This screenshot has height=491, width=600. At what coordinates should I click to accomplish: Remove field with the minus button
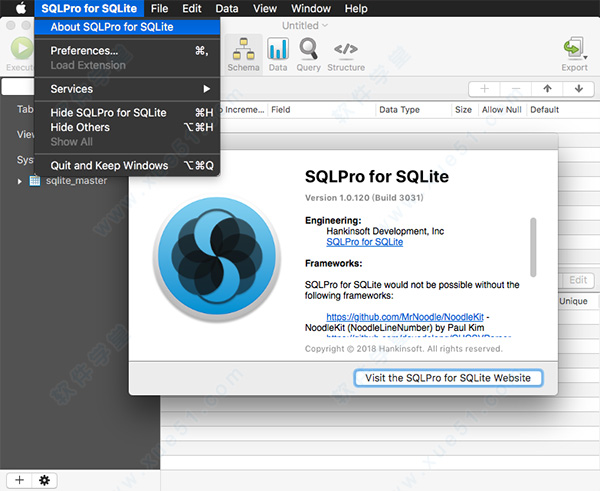tap(516, 89)
